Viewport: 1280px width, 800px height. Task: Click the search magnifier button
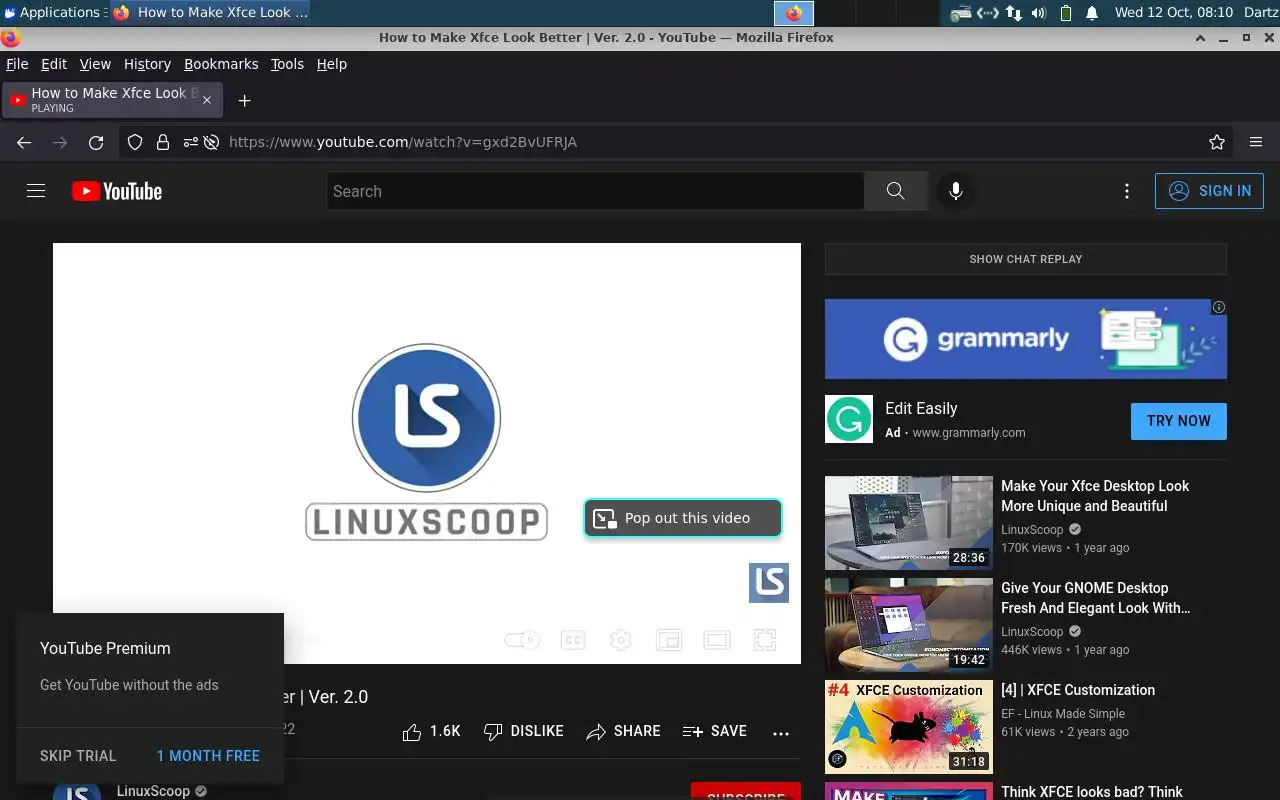[895, 191]
